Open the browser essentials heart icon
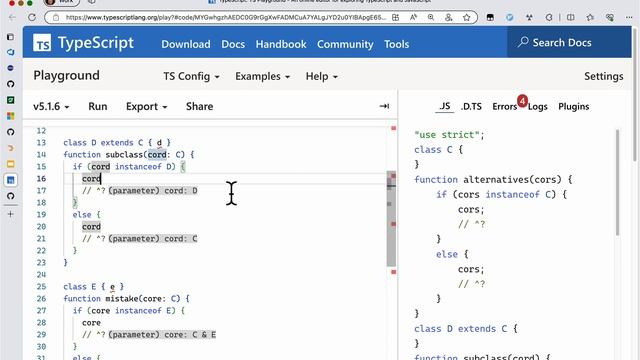The width and height of the screenshot is (640, 360). pos(610,18)
